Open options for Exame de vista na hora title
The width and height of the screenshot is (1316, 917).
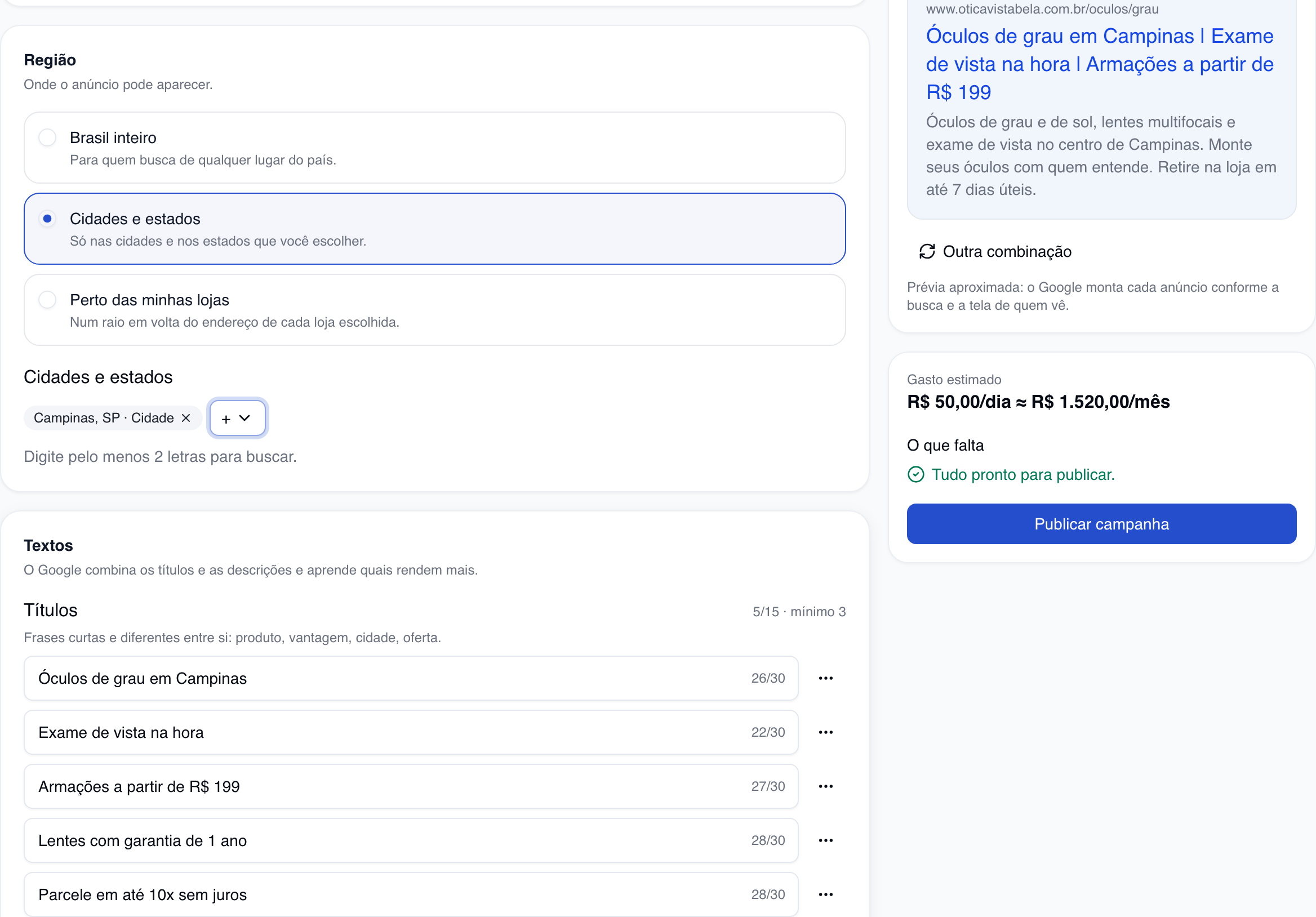pyautogui.click(x=825, y=732)
